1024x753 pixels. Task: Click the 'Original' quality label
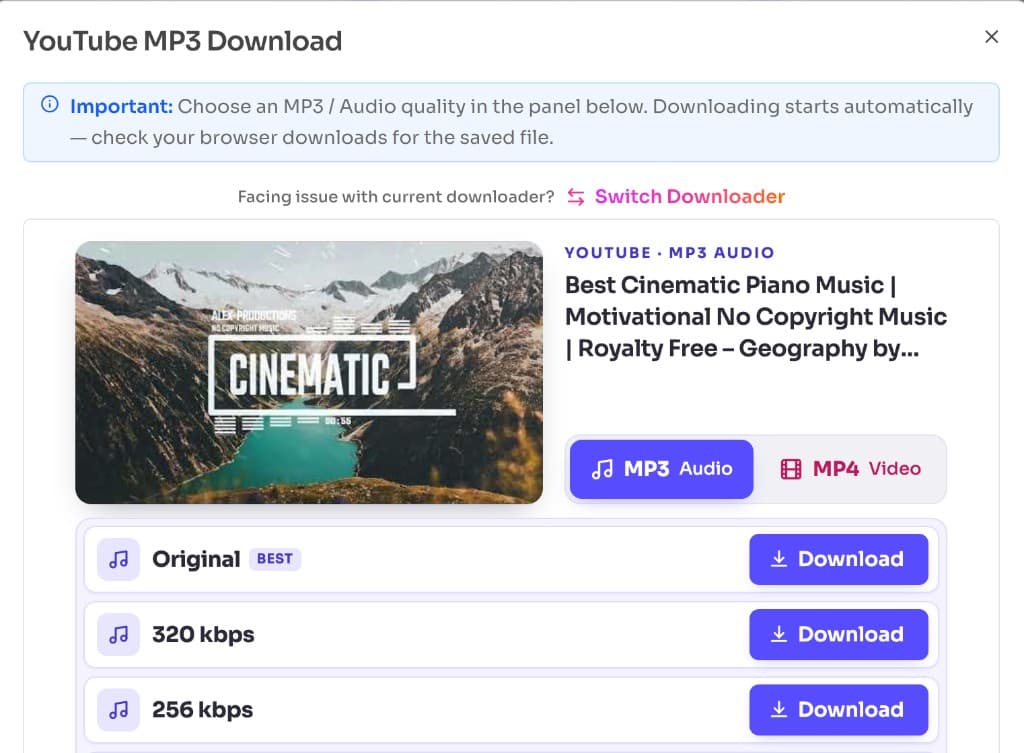[196, 559]
